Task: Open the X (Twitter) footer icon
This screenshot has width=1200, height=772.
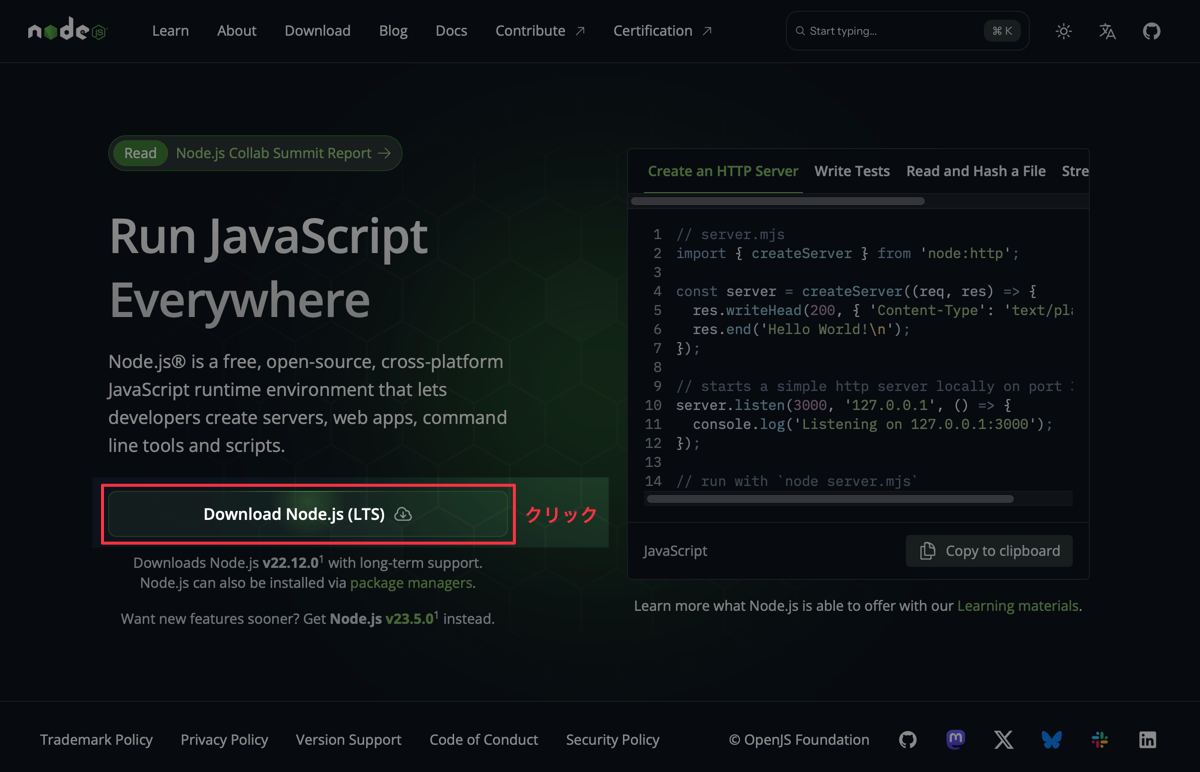Action: point(1003,739)
